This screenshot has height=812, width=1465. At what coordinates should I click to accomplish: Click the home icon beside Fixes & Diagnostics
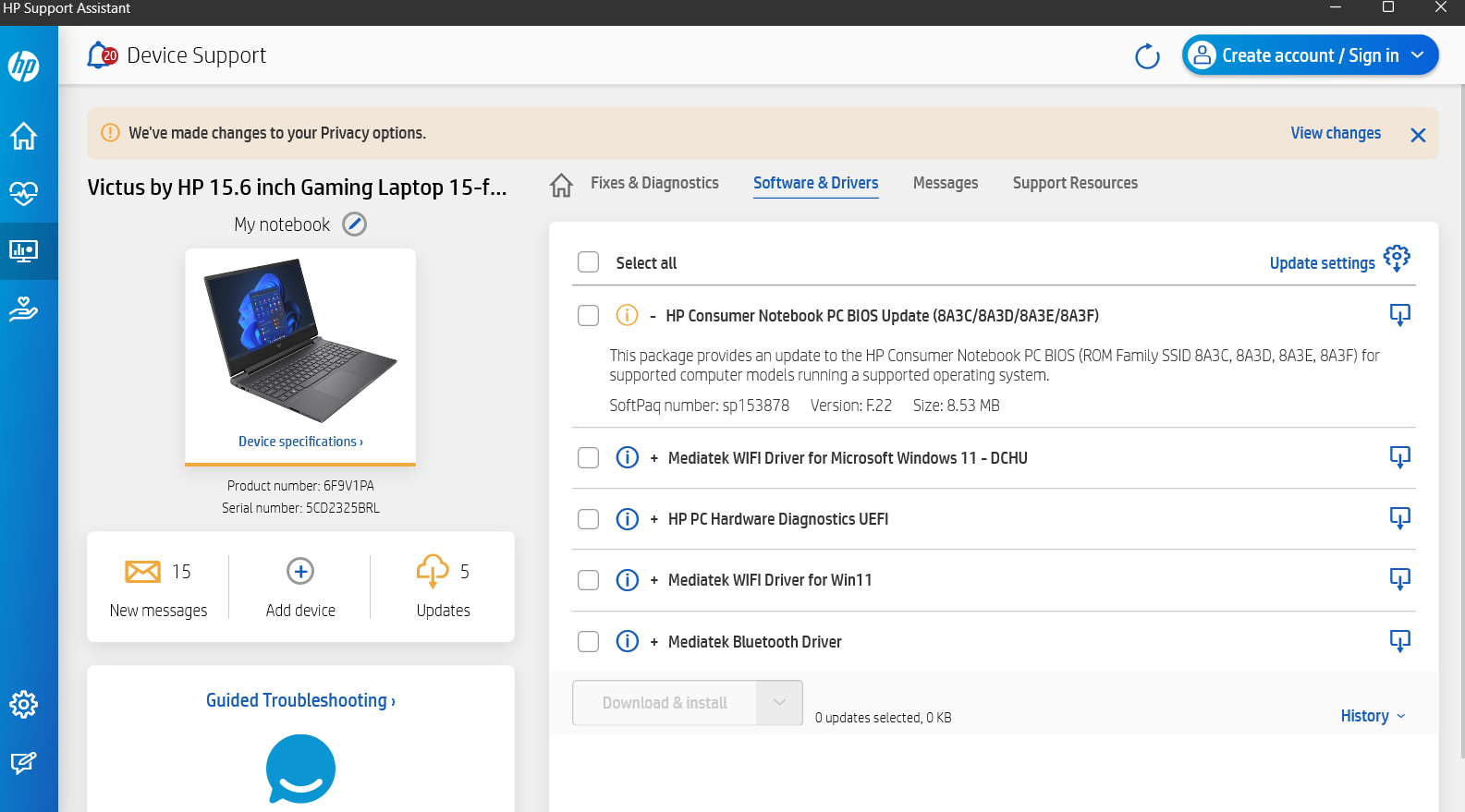561,185
